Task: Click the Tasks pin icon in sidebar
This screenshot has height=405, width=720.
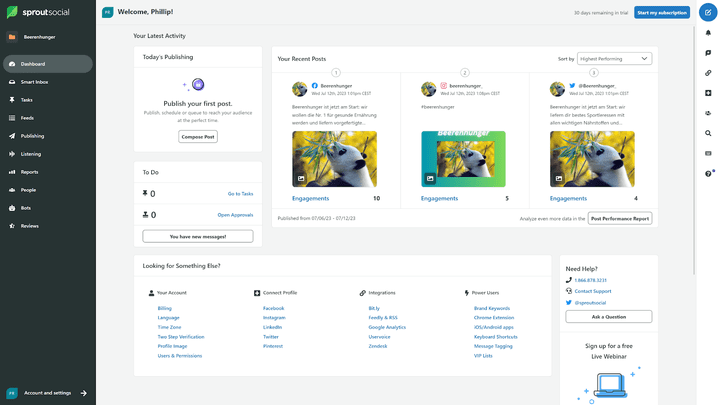Action: (x=12, y=100)
